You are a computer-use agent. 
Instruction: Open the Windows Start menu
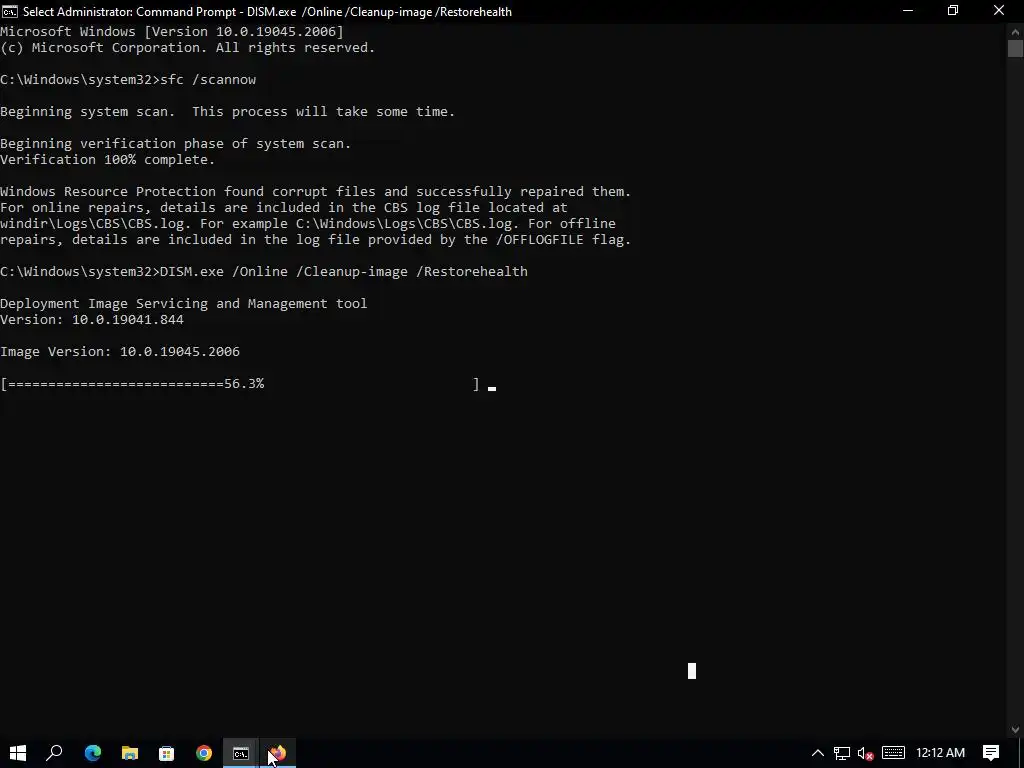tap(18, 753)
